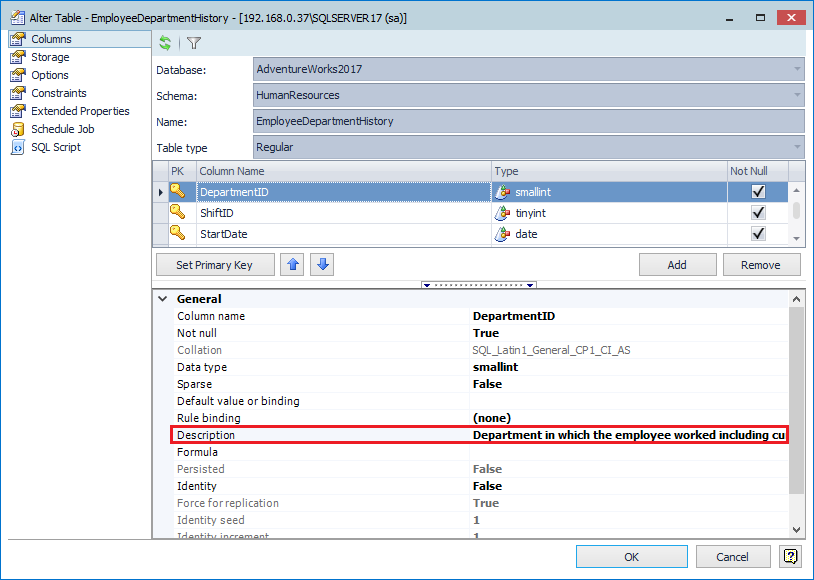Screen dimensions: 814x580
Task: Switch to the Constraints page
Action: [x=58, y=93]
